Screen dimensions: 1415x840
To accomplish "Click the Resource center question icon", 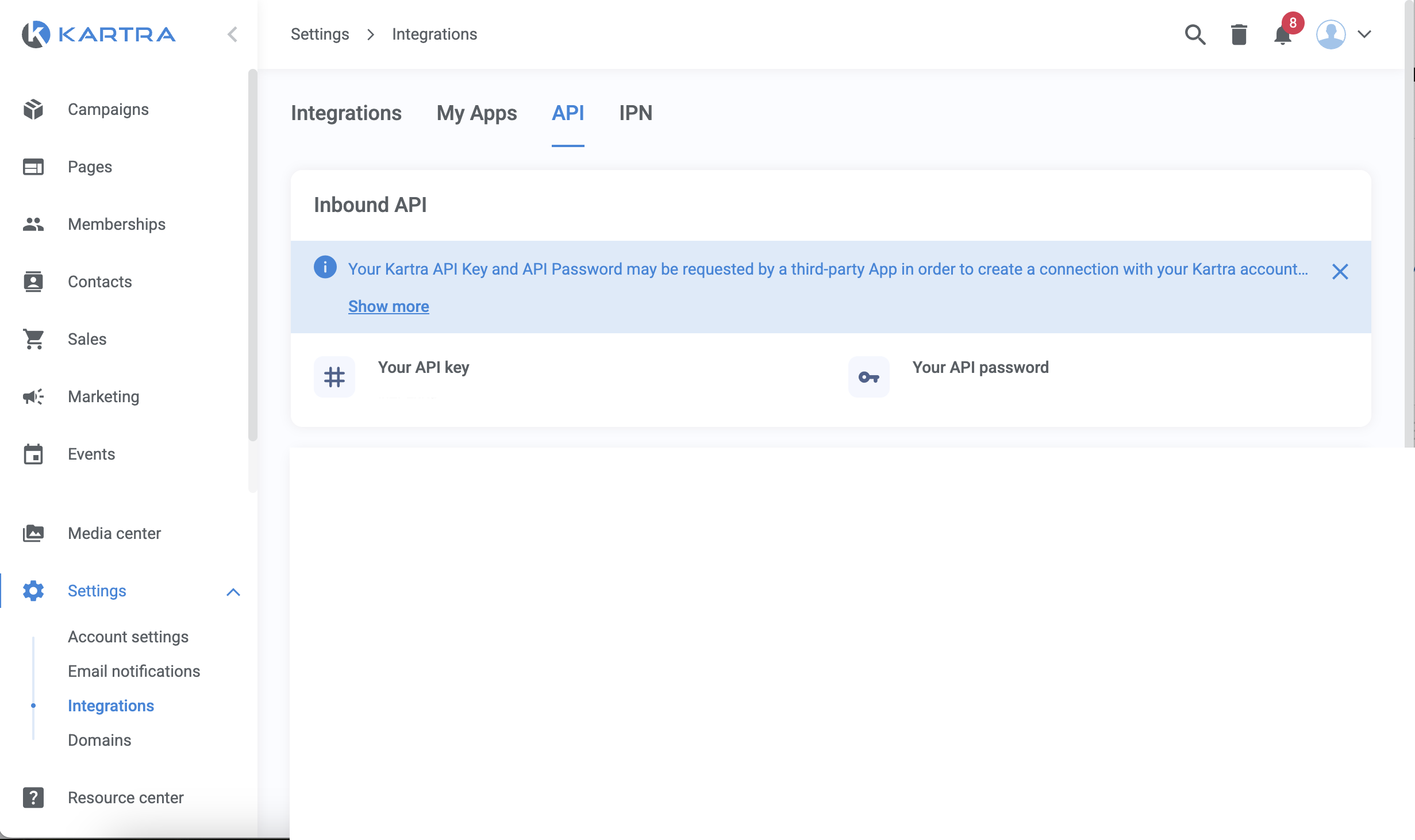I will (33, 797).
